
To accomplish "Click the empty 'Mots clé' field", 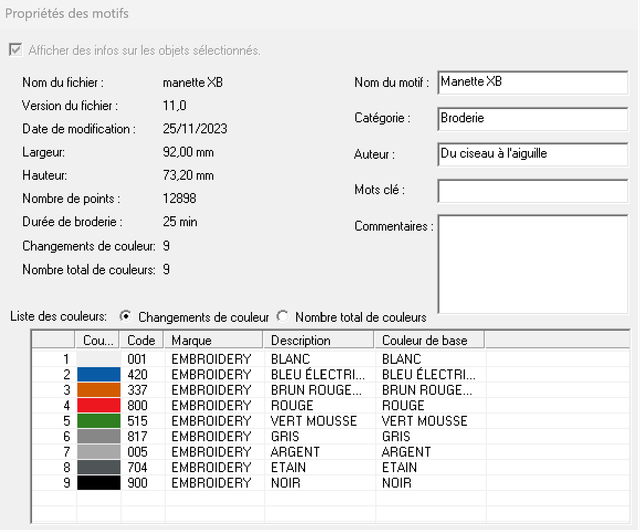I will click(x=533, y=190).
